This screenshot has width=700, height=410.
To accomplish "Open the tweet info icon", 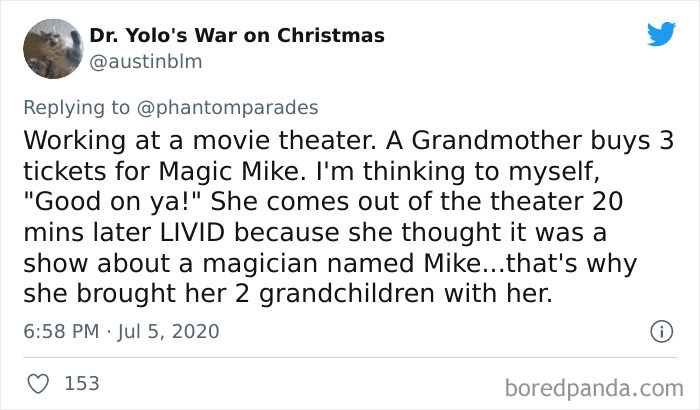I will [660, 331].
